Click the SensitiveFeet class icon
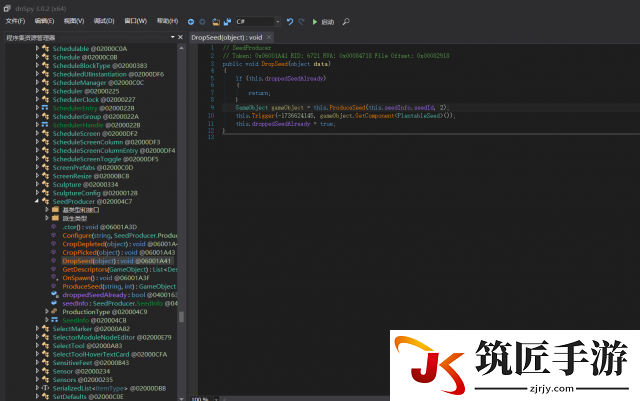 45,363
